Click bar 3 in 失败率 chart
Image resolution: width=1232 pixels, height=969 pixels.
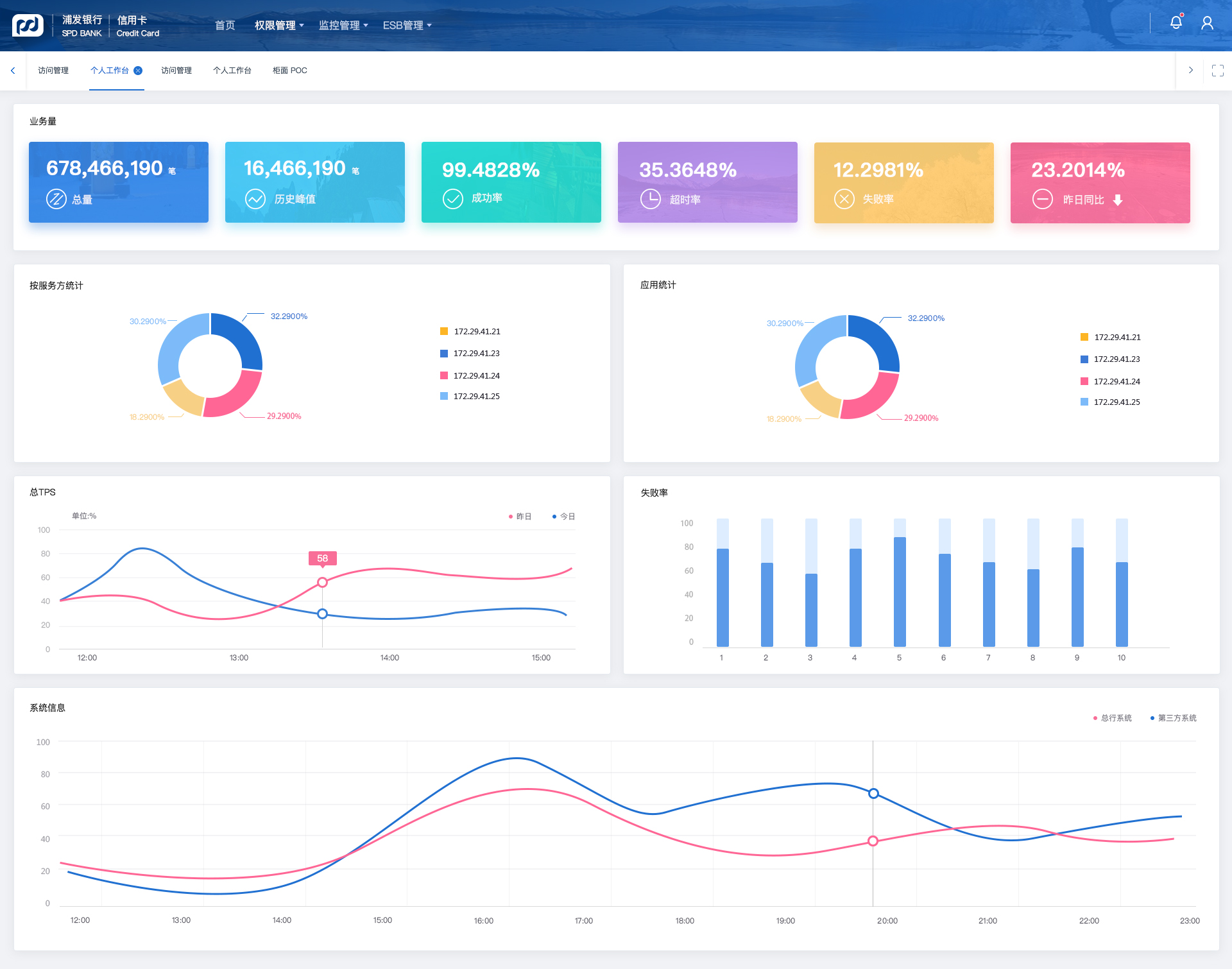(x=811, y=610)
